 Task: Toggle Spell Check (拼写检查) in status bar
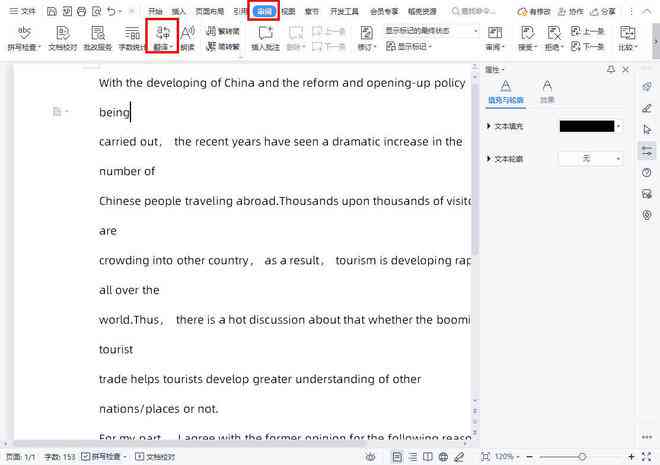click(104, 457)
